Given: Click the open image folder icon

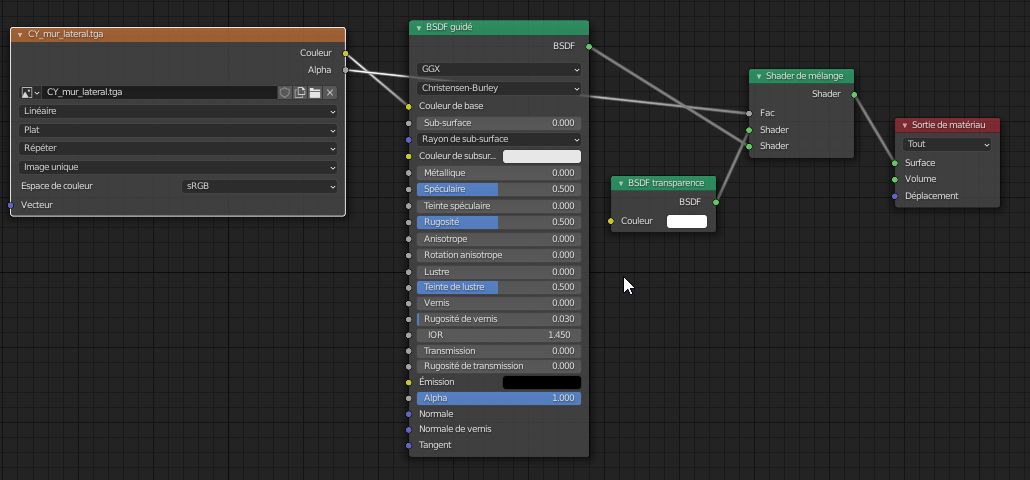Looking at the screenshot, I should coord(315,92).
